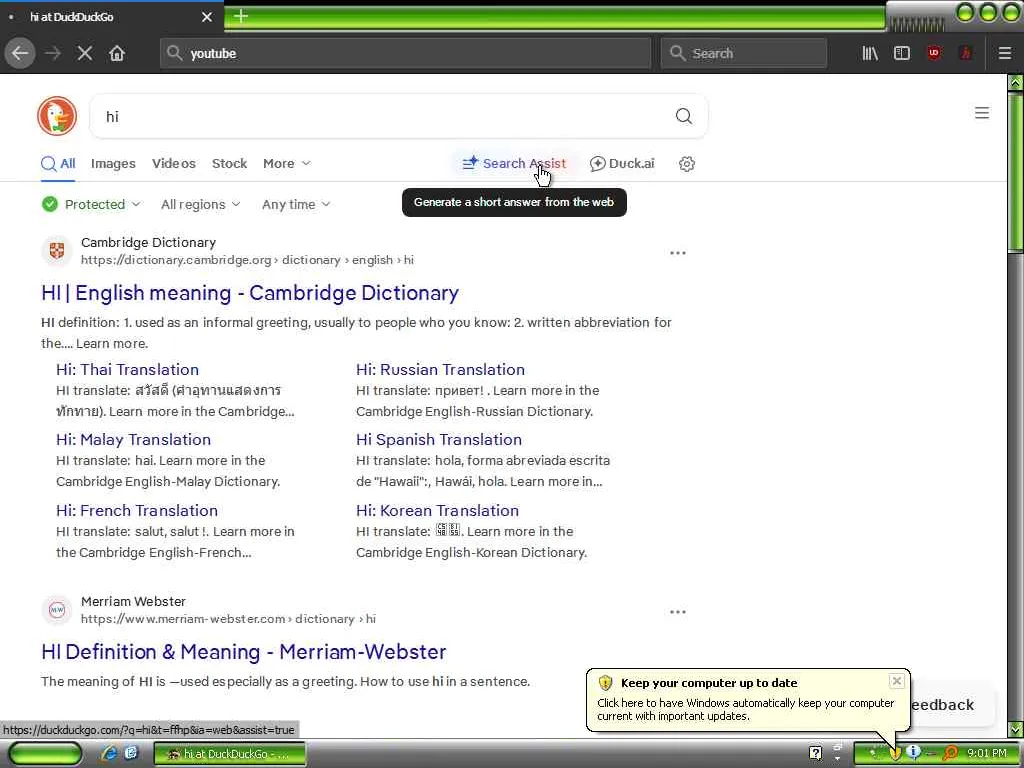Click the scrollbar up arrow
This screenshot has height=768, width=1024.
[1016, 82]
